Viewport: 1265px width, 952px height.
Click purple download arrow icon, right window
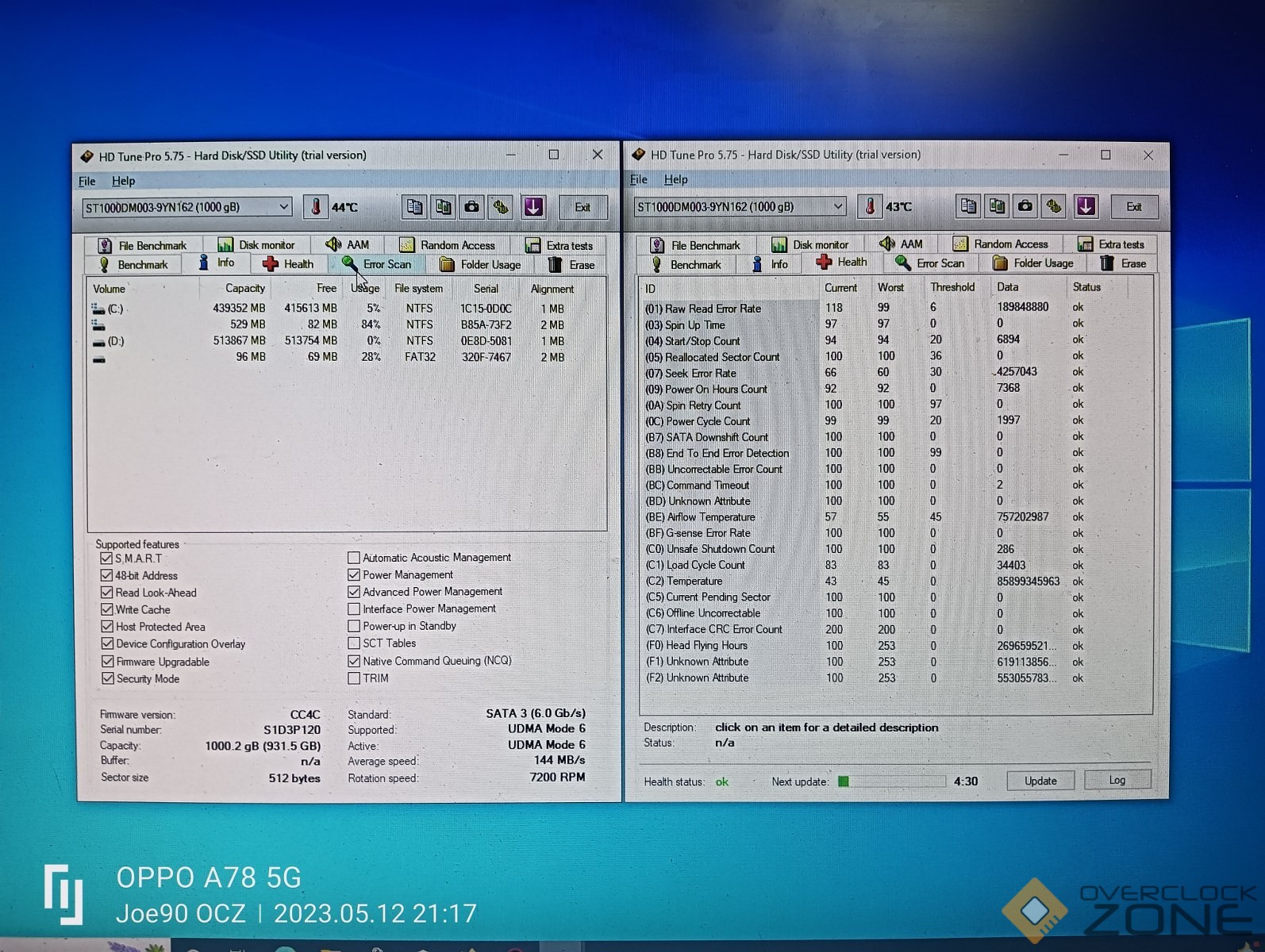point(1086,206)
